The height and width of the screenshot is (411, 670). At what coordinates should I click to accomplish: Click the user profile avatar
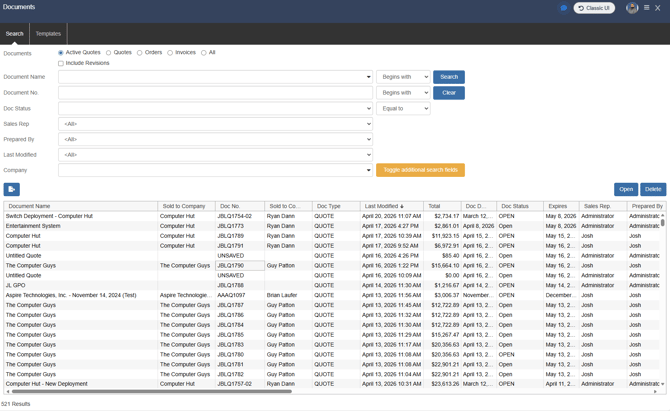(632, 8)
